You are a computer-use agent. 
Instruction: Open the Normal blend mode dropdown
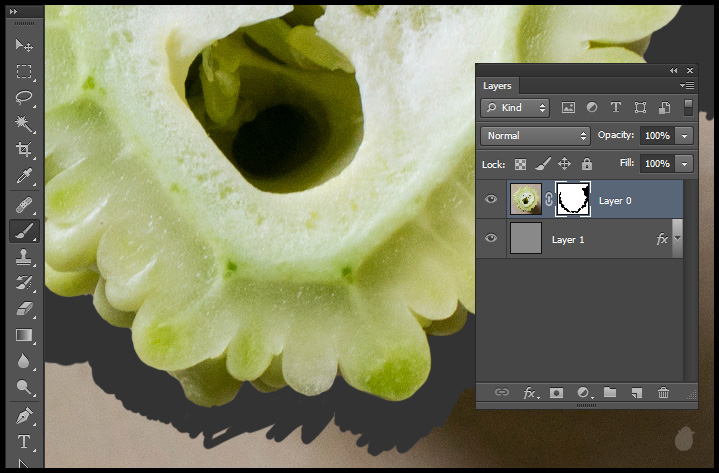535,135
